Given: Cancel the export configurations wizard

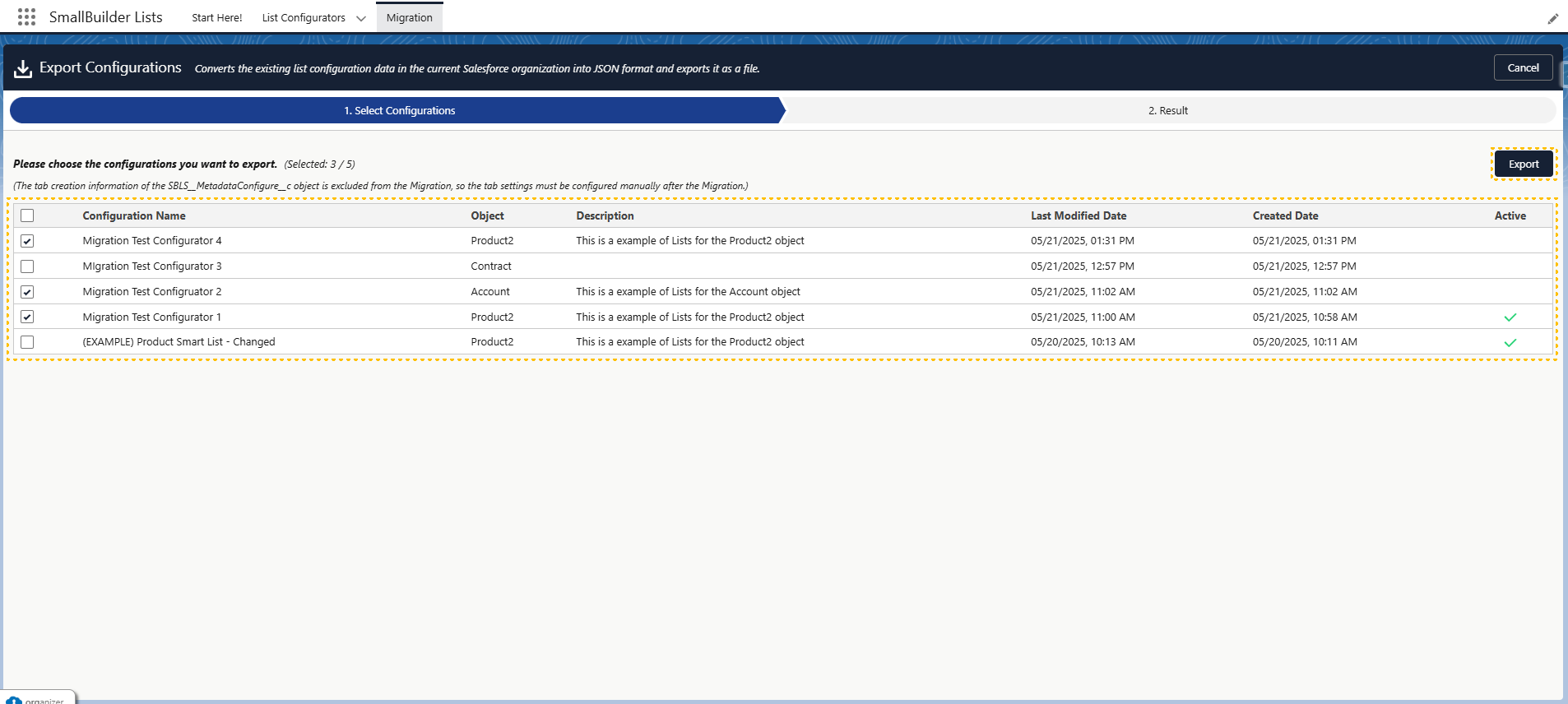Looking at the screenshot, I should tap(1522, 67).
